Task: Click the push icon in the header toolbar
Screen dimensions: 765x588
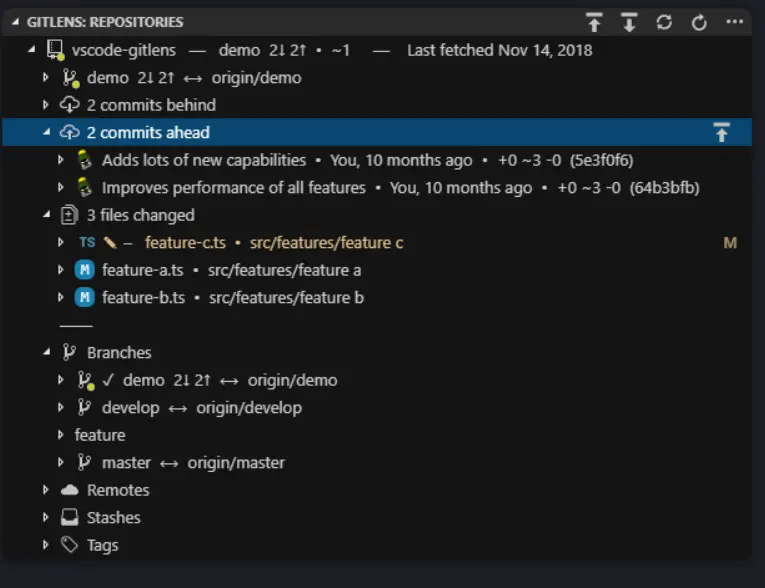Action: [x=595, y=22]
